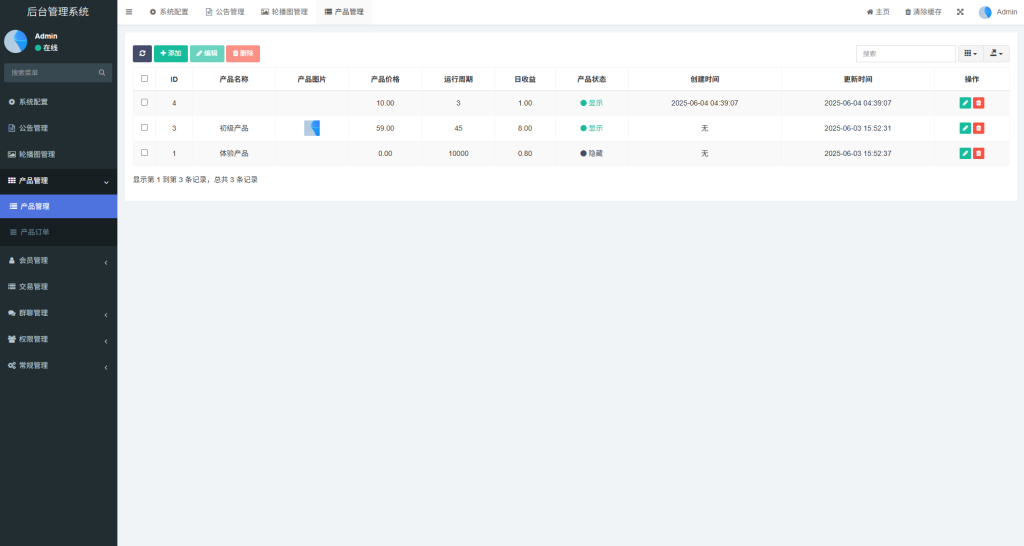Select the checkbox for product ID 3
Viewport: 1024px width, 546px height.
click(x=145, y=128)
